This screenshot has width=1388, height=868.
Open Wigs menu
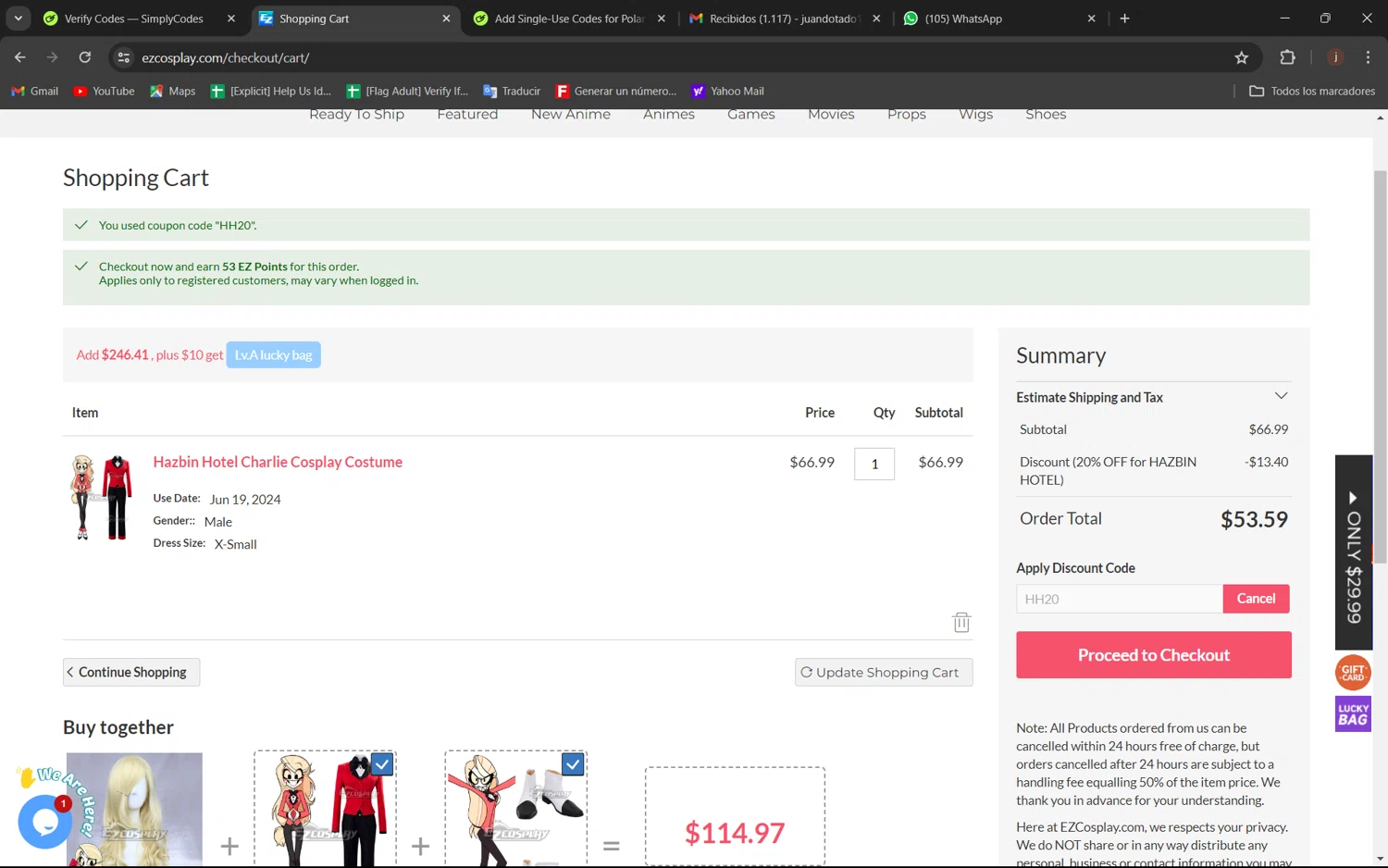pyautogui.click(x=975, y=114)
